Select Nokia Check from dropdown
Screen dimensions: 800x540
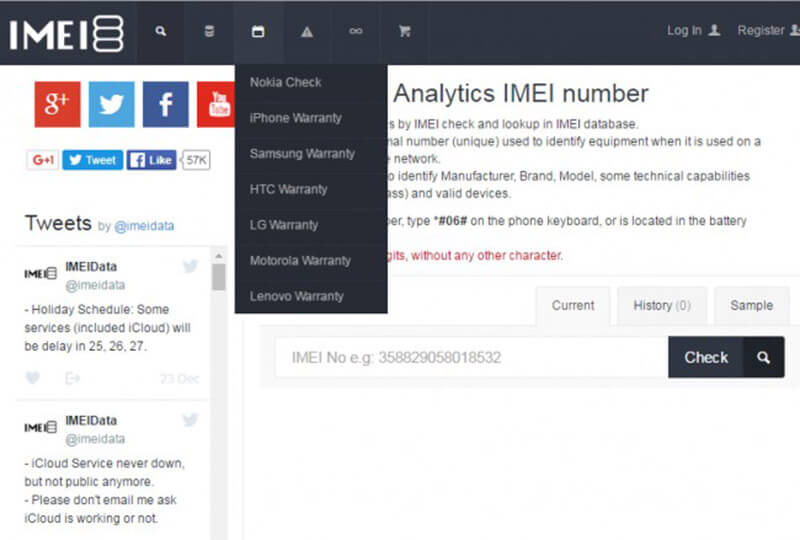(x=286, y=82)
